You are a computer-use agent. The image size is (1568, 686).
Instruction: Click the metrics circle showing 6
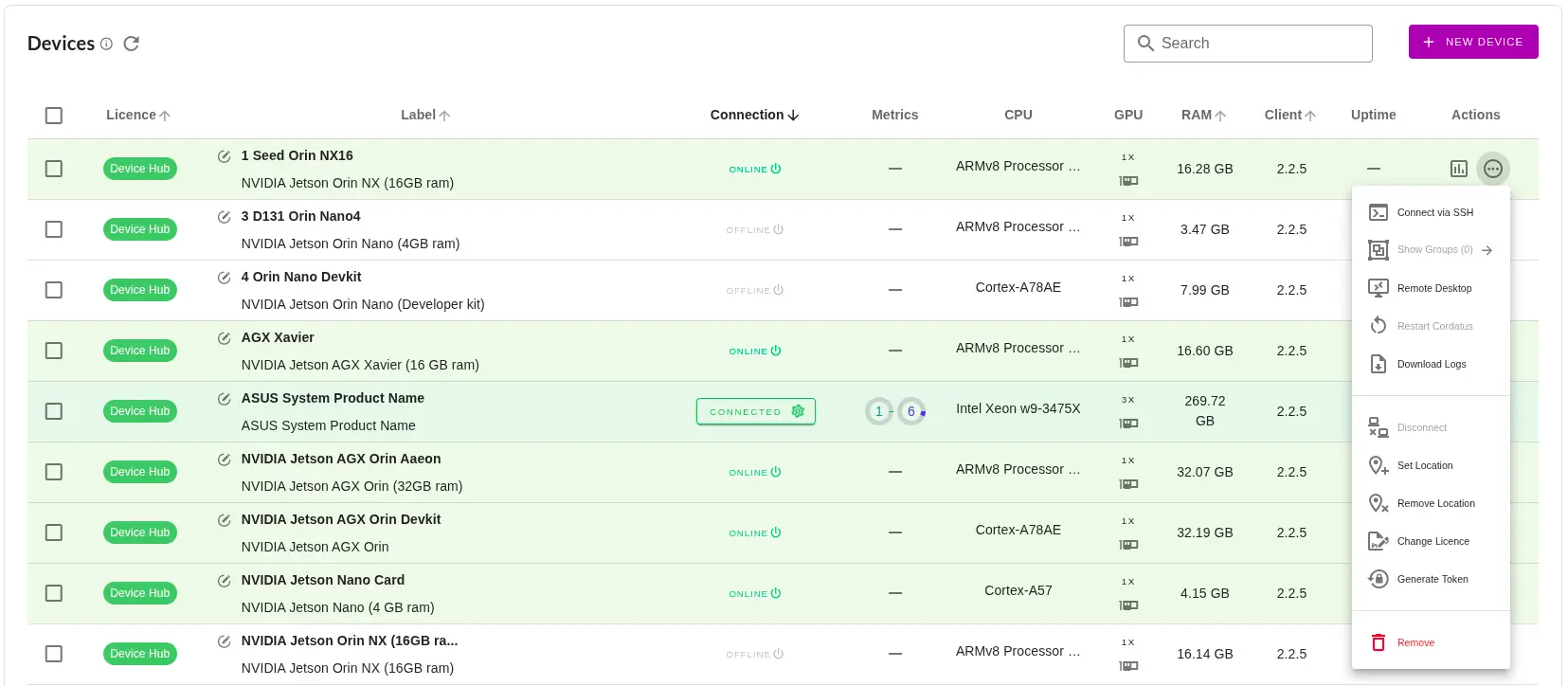coord(911,411)
